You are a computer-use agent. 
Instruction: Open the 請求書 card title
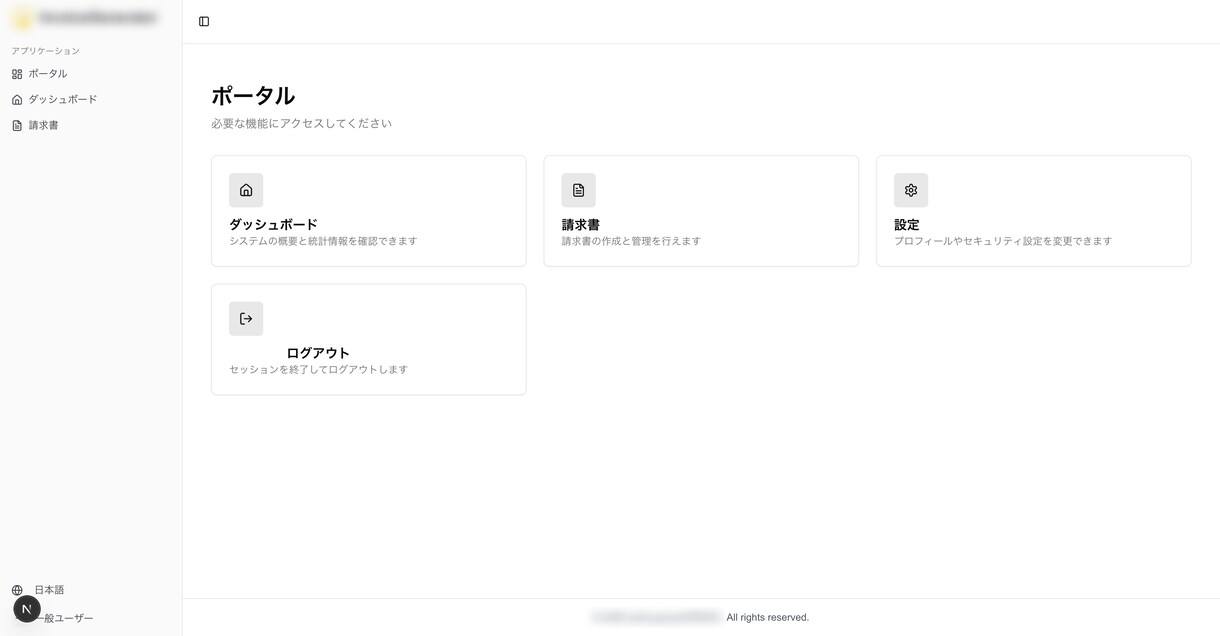click(581, 224)
